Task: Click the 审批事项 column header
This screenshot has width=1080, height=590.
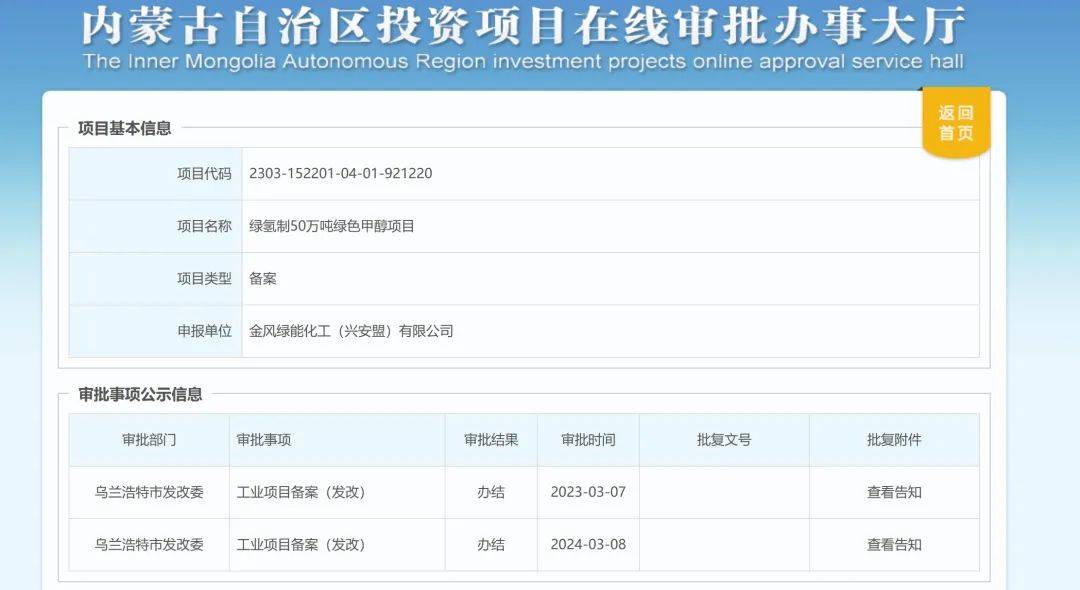Action: tap(266, 439)
